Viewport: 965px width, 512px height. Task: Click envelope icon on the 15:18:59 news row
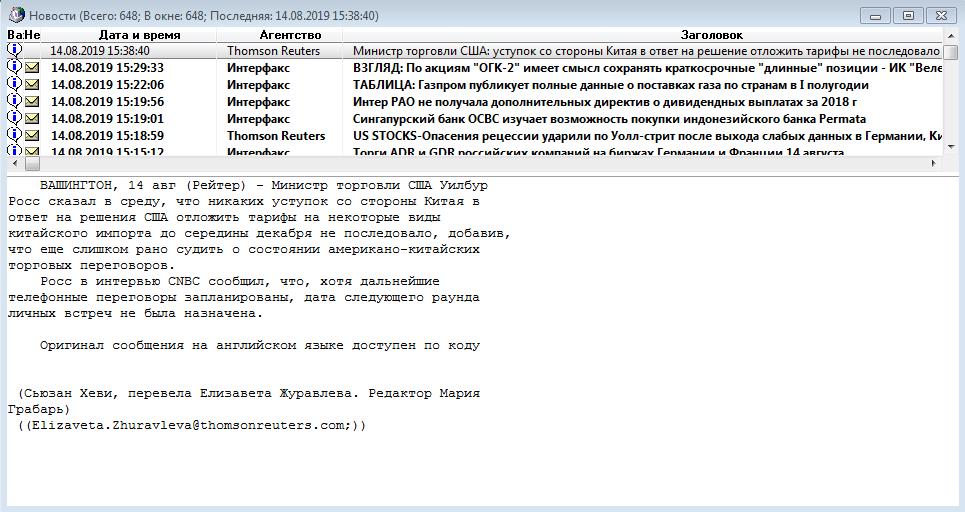[32, 136]
